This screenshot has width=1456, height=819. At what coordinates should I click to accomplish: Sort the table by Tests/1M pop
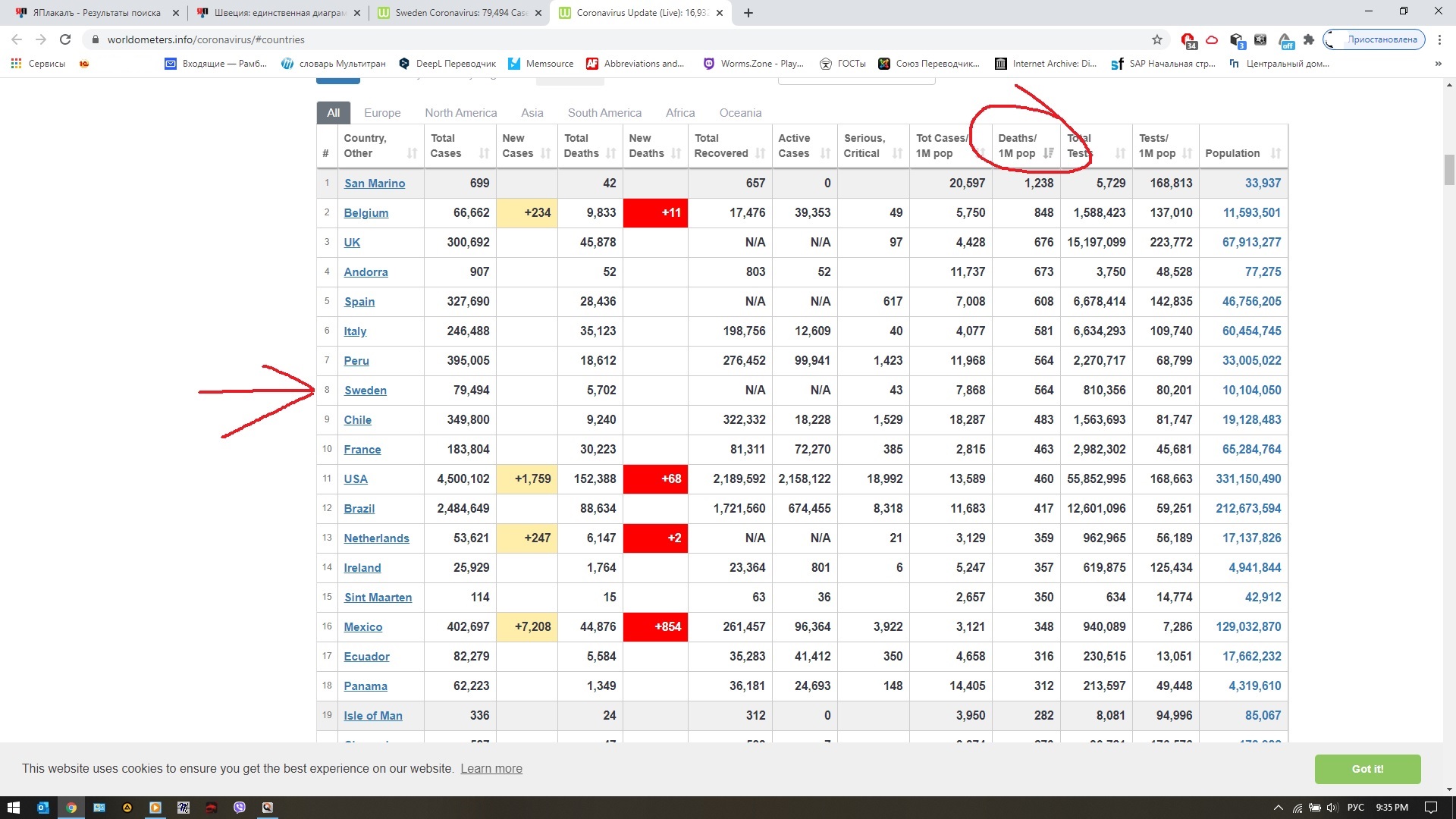click(1166, 146)
